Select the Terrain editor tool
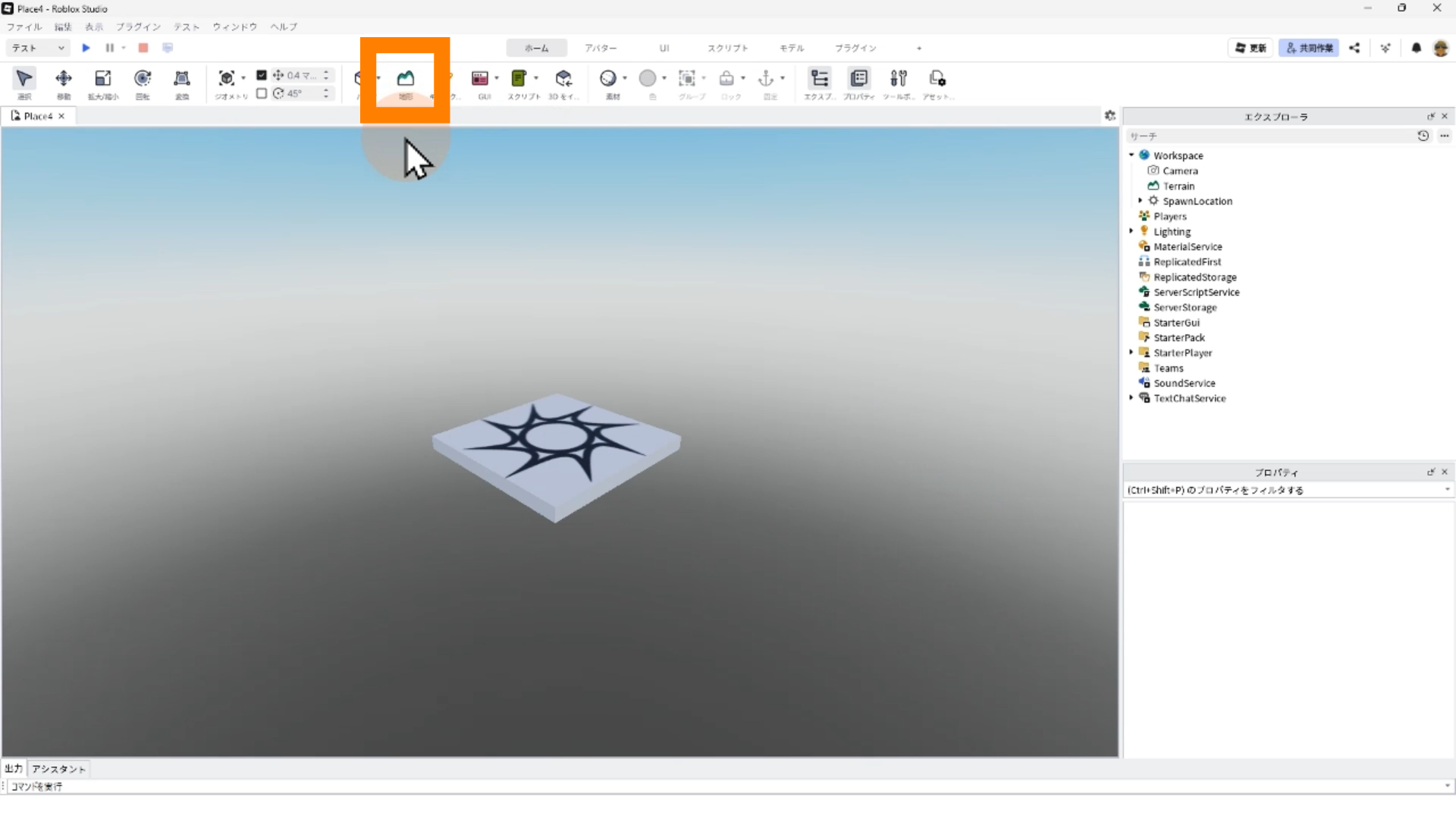The width and height of the screenshot is (1456, 819). click(406, 79)
